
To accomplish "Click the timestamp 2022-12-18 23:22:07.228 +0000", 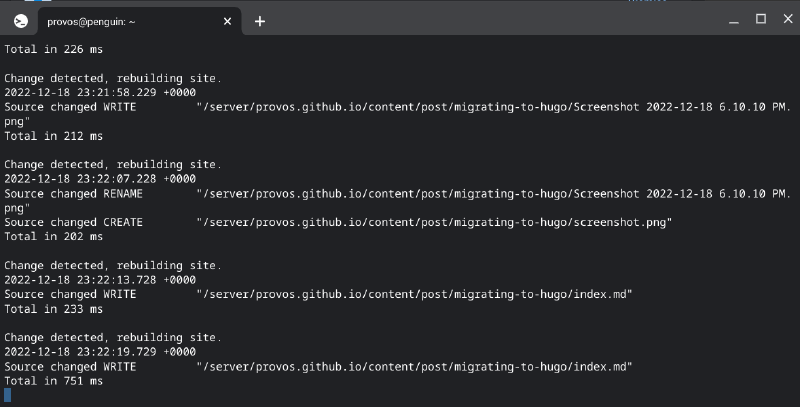I will tap(100, 179).
